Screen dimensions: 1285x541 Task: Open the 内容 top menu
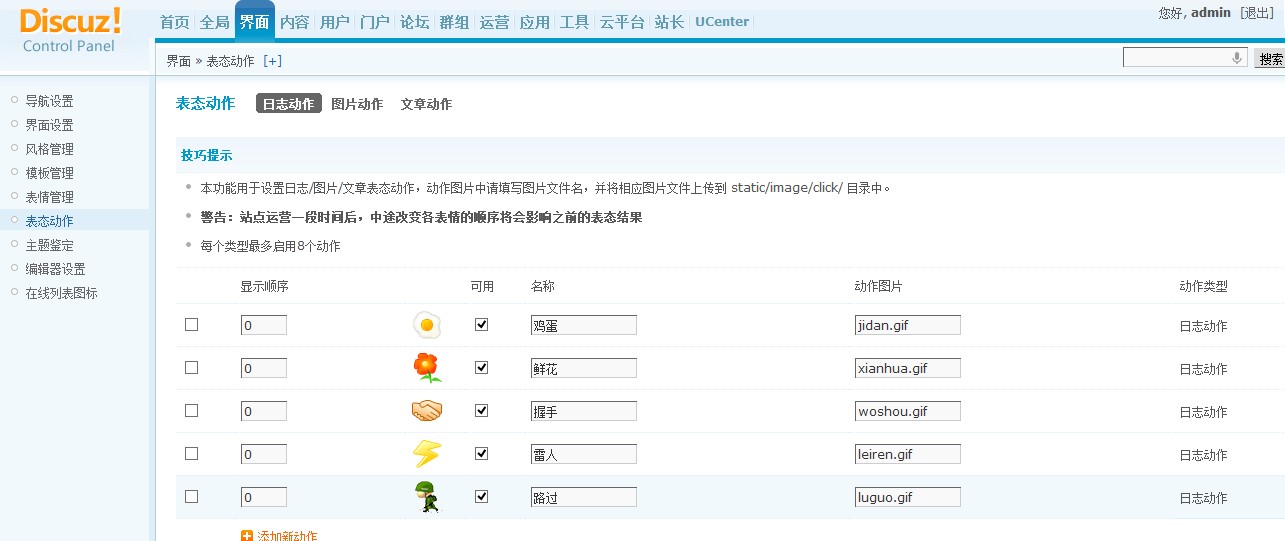[295, 22]
